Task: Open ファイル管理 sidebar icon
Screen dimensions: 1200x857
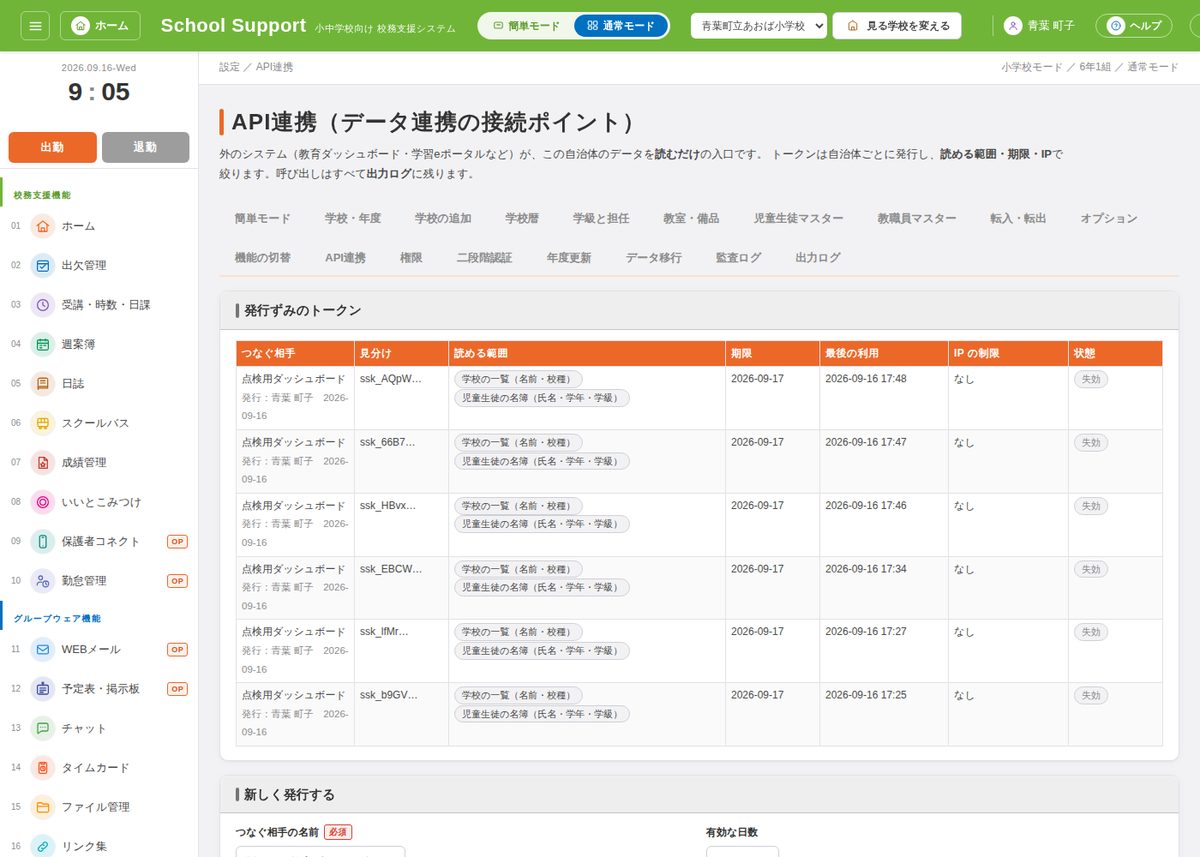Action: [x=43, y=807]
